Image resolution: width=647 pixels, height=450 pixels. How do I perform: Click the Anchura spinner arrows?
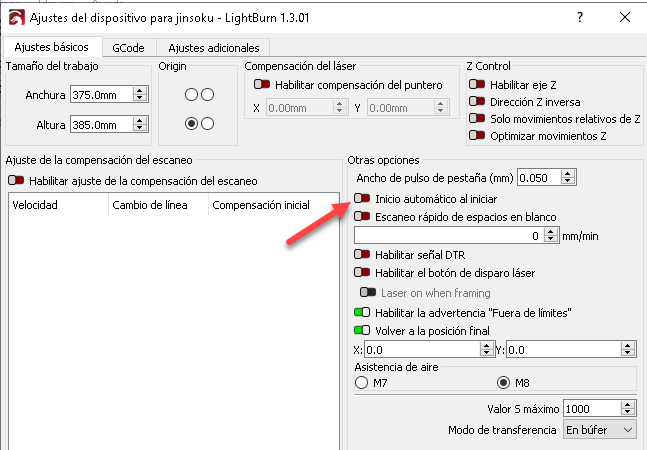pyautogui.click(x=140, y=95)
